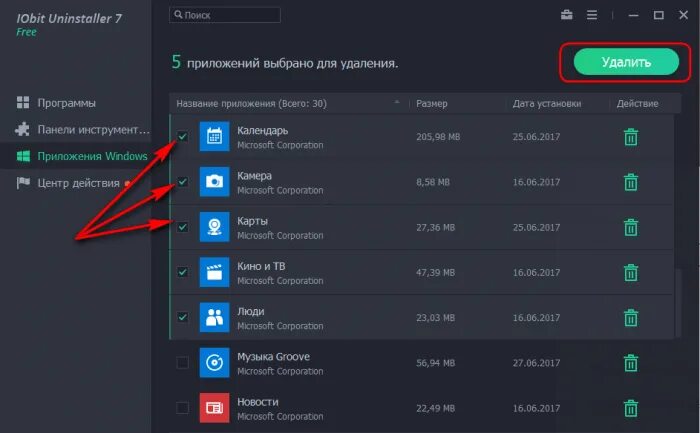Viewport: 700px width, 433px height.
Task: Click the red Новости app icon
Action: pos(214,408)
